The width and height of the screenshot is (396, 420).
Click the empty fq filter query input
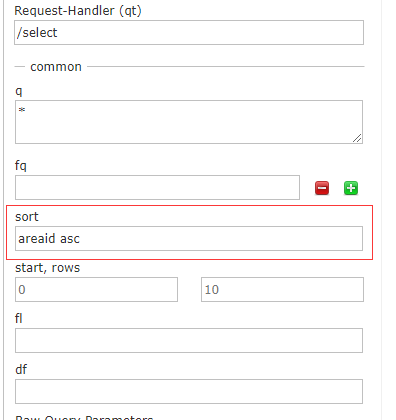(x=157, y=187)
